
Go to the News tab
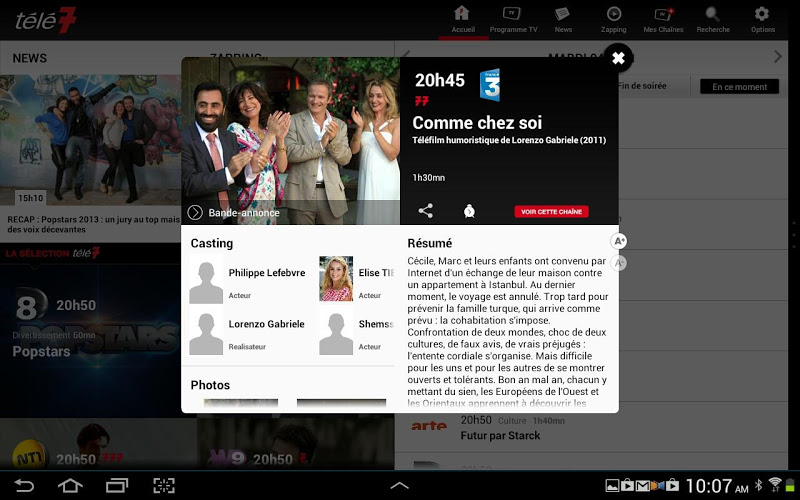[563, 19]
